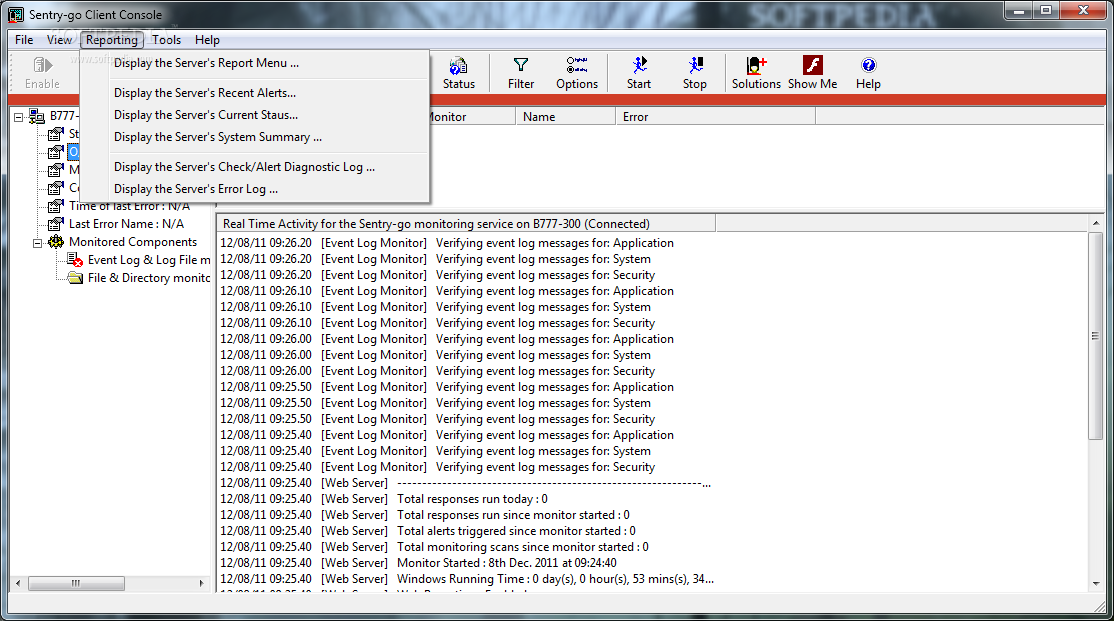Image resolution: width=1114 pixels, height=621 pixels.
Task: Choose Display the Server's Recent Alerts
Action: pos(254,93)
